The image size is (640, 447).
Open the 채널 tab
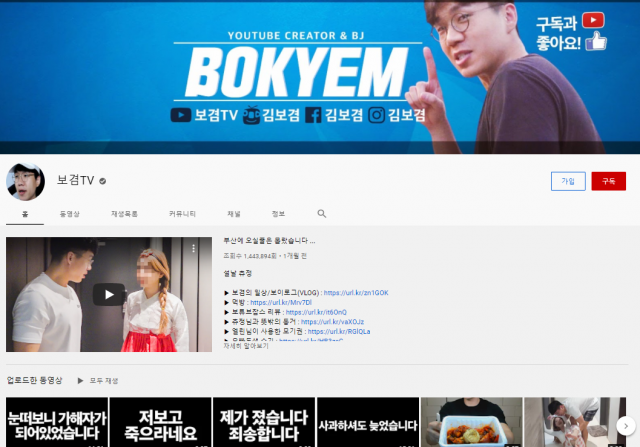point(234,214)
